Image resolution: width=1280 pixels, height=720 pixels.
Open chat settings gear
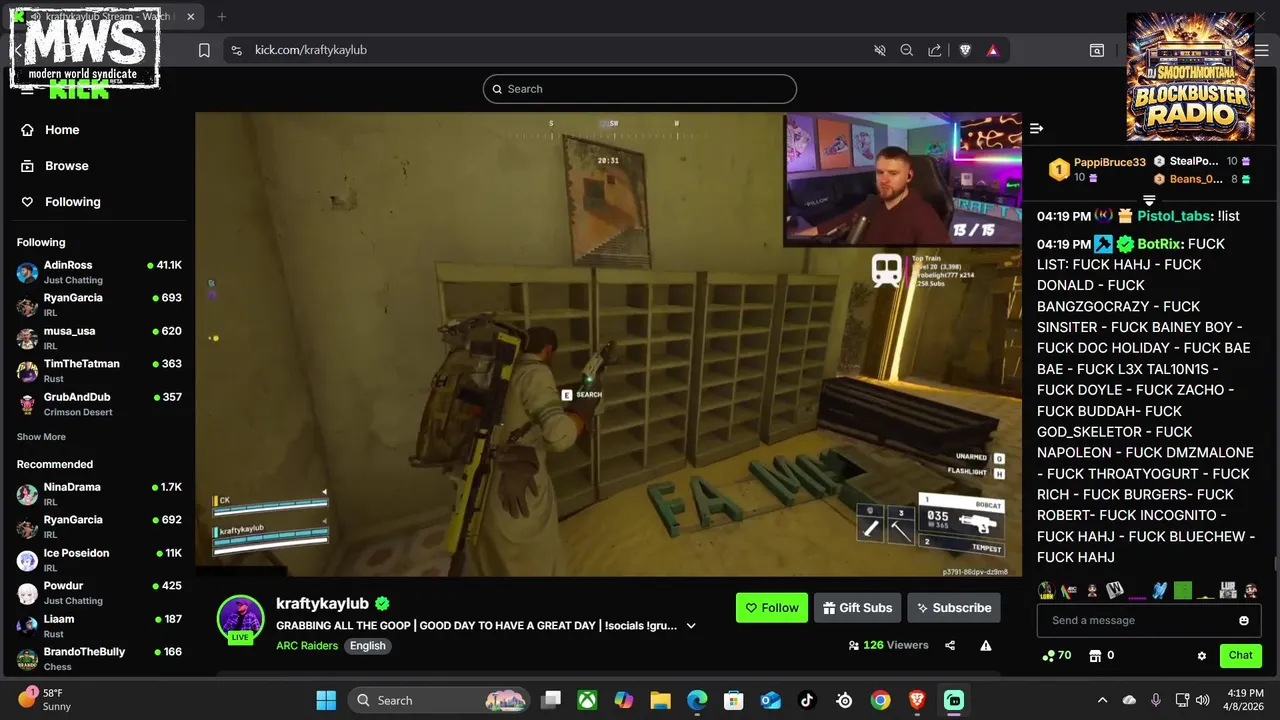tap(1202, 656)
